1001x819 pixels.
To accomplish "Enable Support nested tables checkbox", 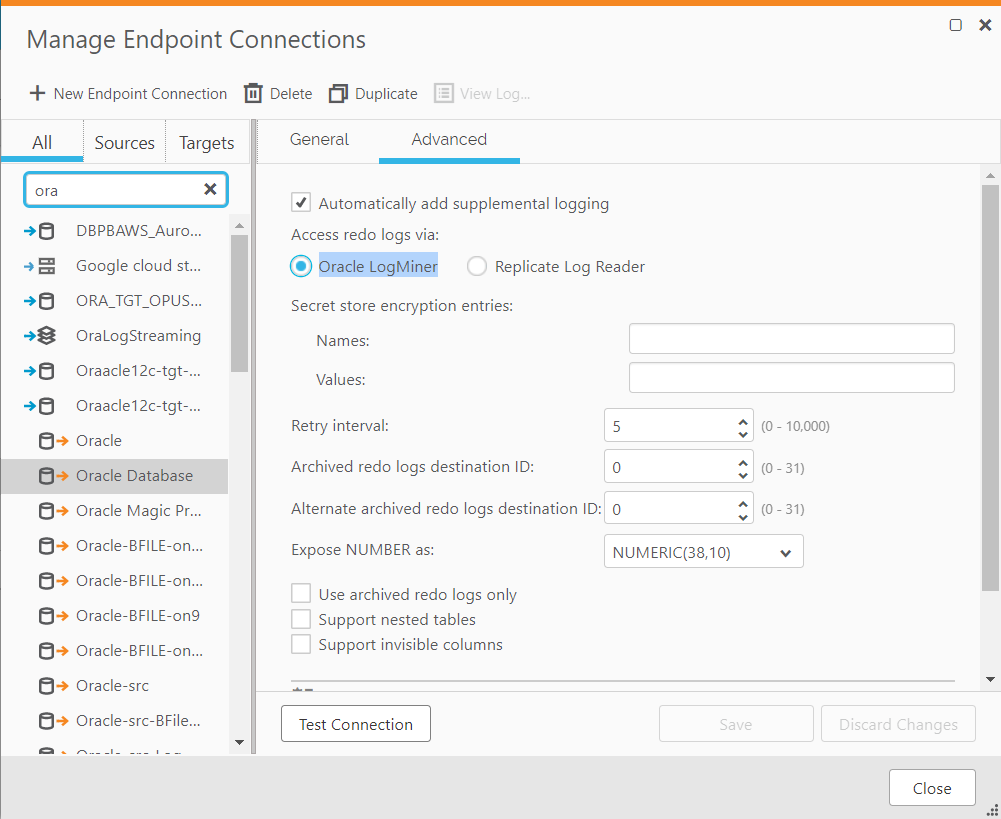I will point(300,619).
